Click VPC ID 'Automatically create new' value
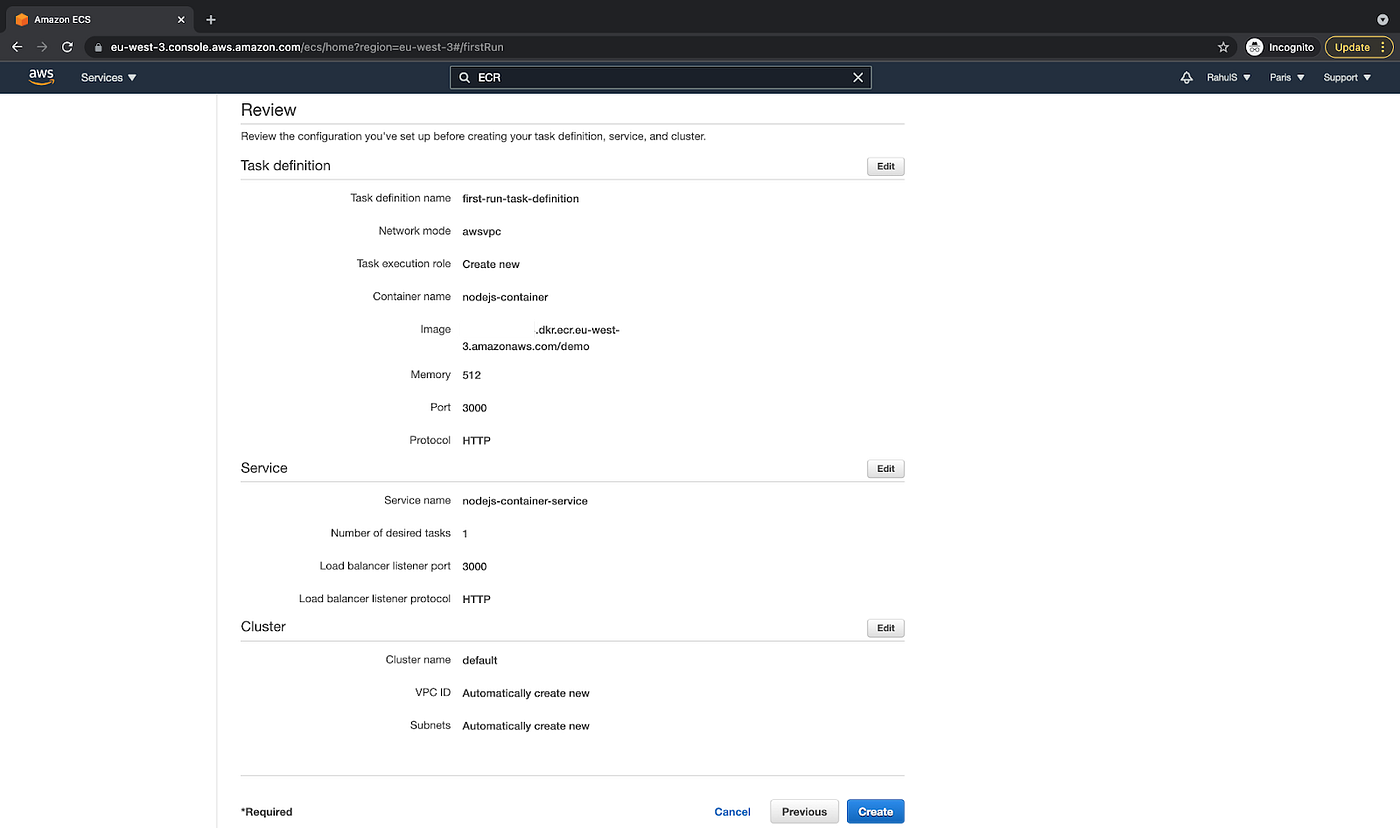Image resolution: width=1400 pixels, height=828 pixels. pyautogui.click(x=526, y=693)
